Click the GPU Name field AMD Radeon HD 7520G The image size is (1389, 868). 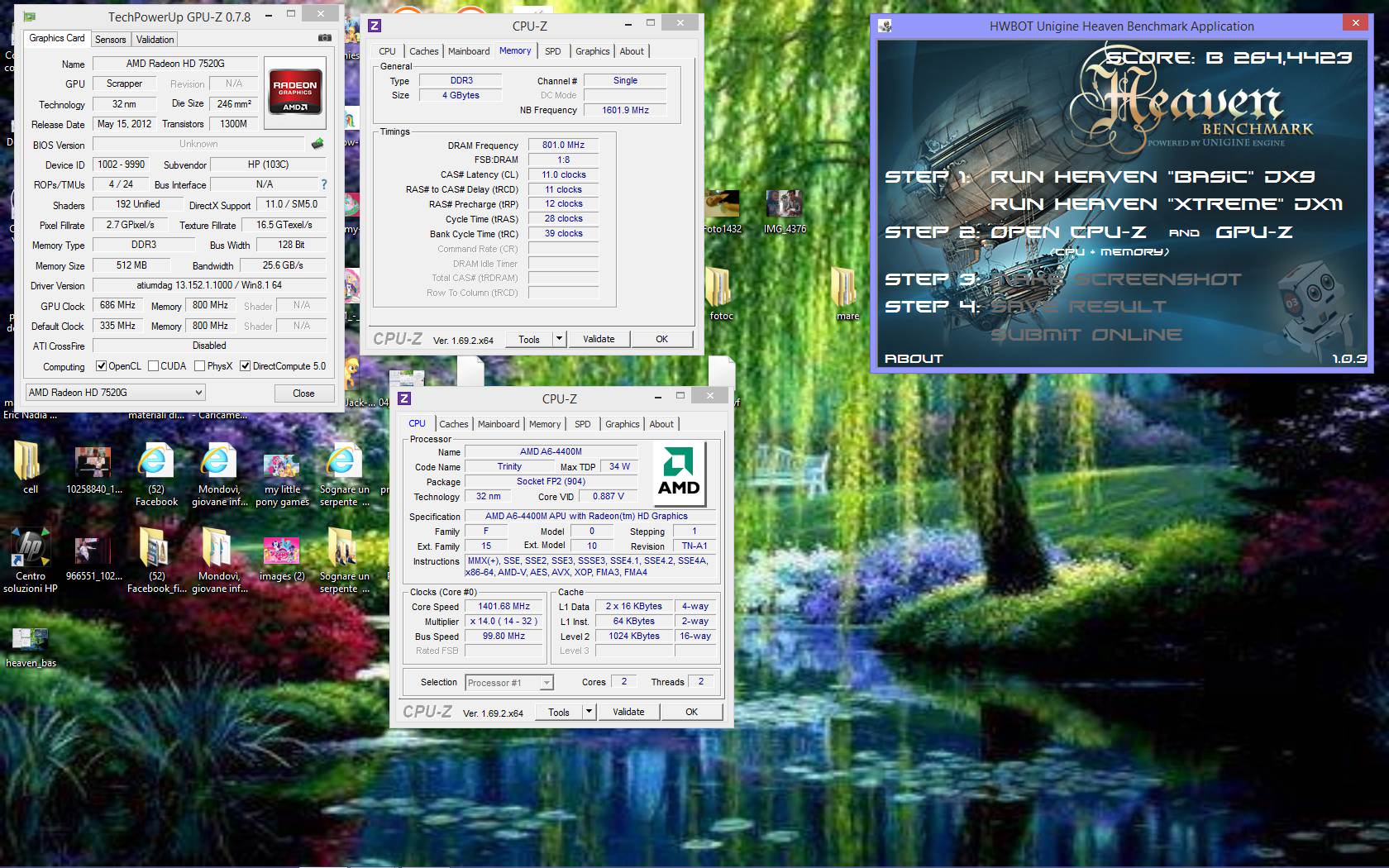click(x=175, y=64)
